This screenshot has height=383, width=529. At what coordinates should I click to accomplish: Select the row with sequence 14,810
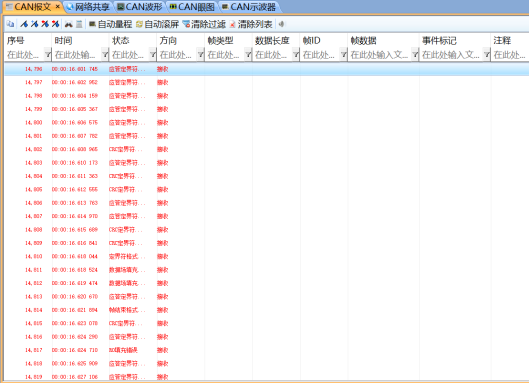[267, 256]
